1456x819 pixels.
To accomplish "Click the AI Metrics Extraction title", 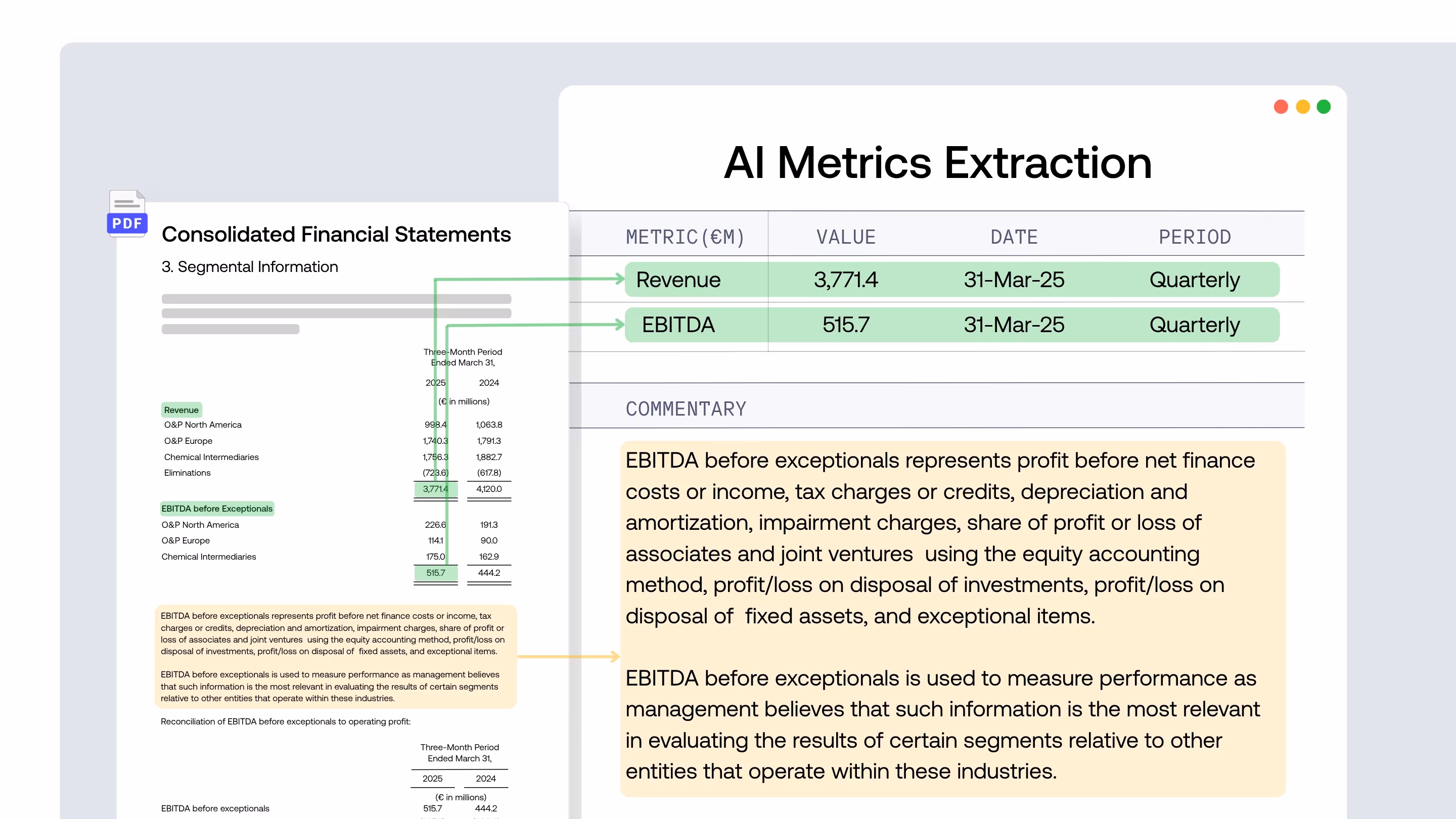I will coord(938,163).
